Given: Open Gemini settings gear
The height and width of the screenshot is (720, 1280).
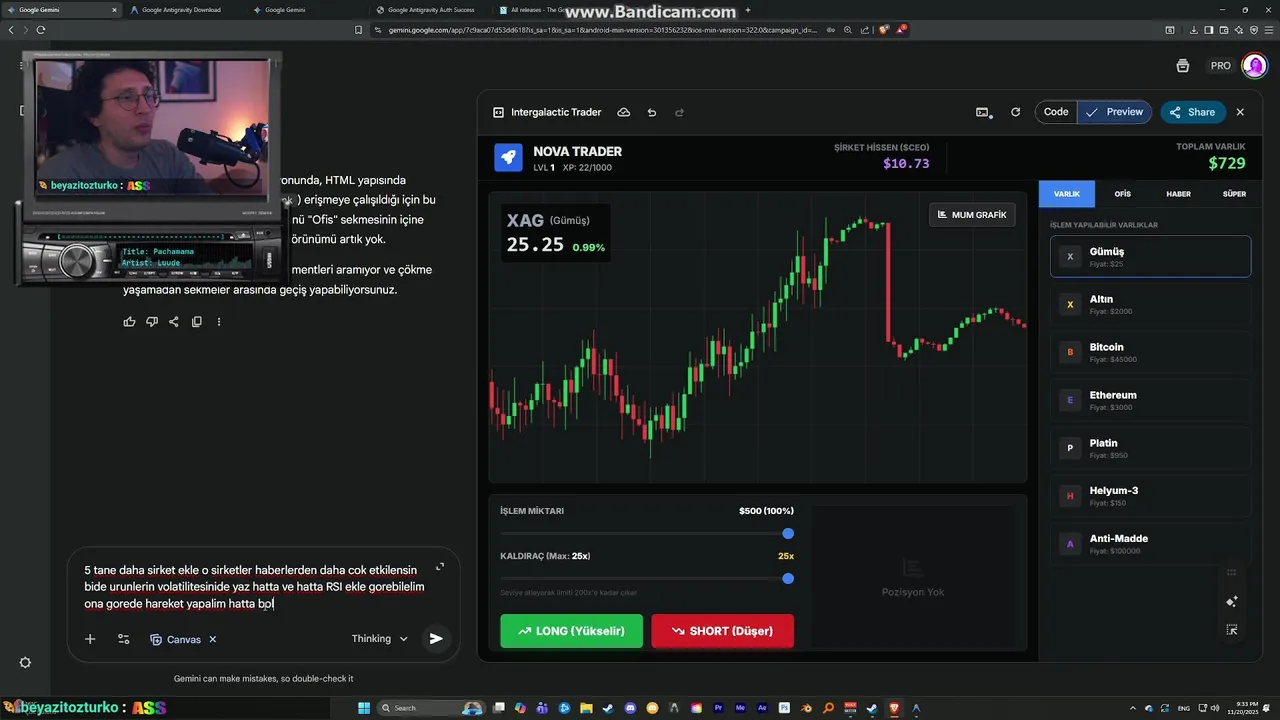Looking at the screenshot, I should [x=26, y=662].
